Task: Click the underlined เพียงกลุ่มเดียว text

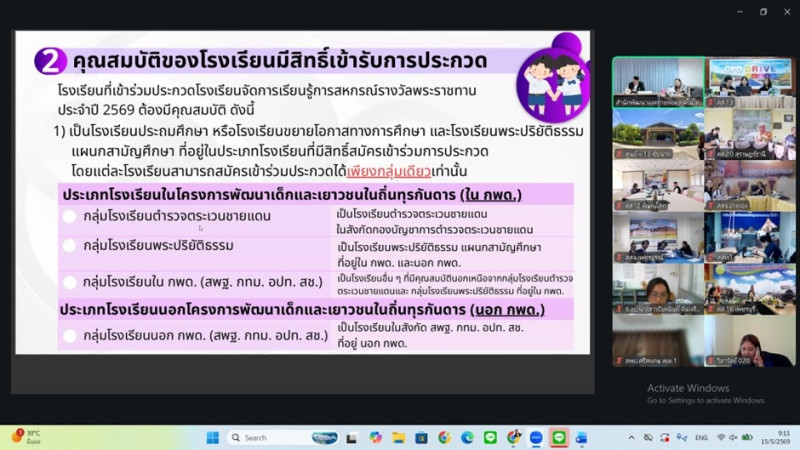Action: click(x=389, y=171)
